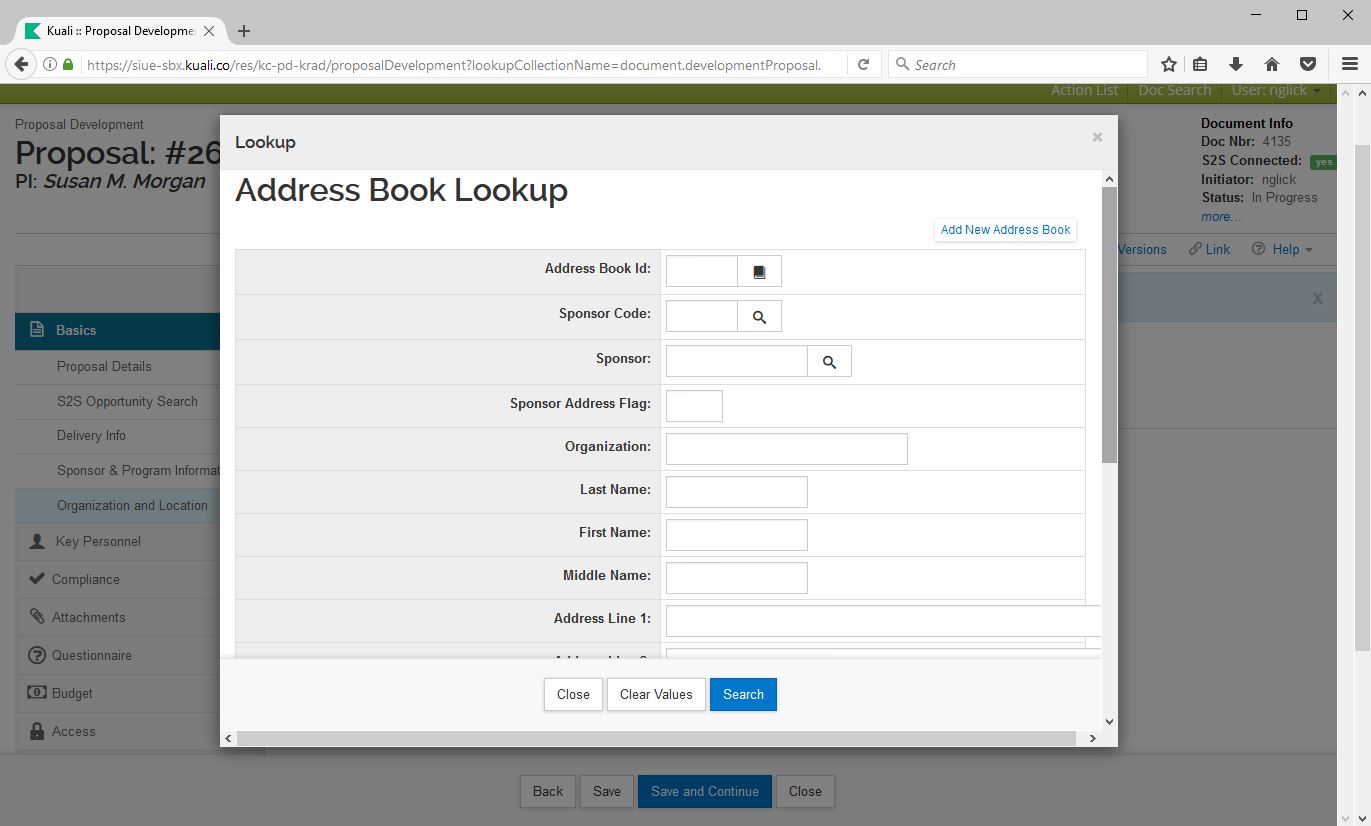Click the Address Book Id lookup book icon
This screenshot has height=826, width=1371.
pos(759,272)
